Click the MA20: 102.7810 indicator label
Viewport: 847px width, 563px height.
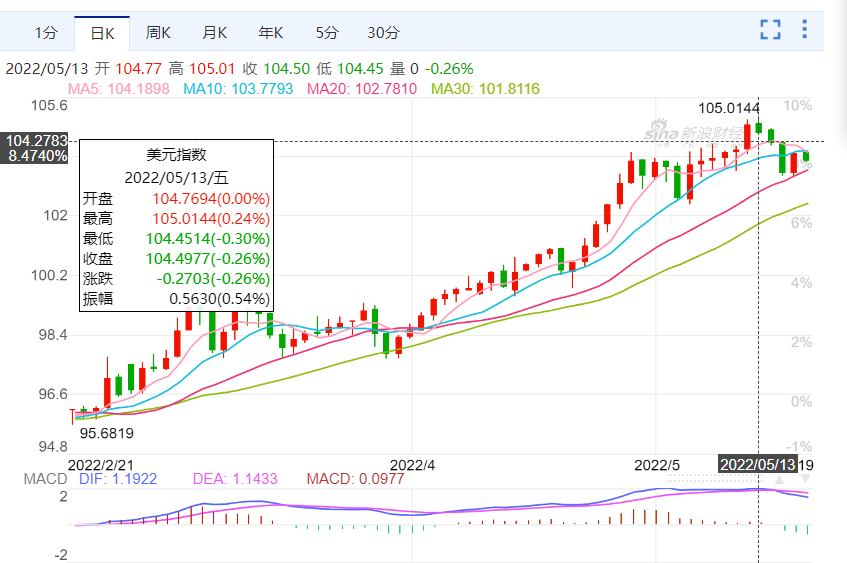click(x=362, y=89)
